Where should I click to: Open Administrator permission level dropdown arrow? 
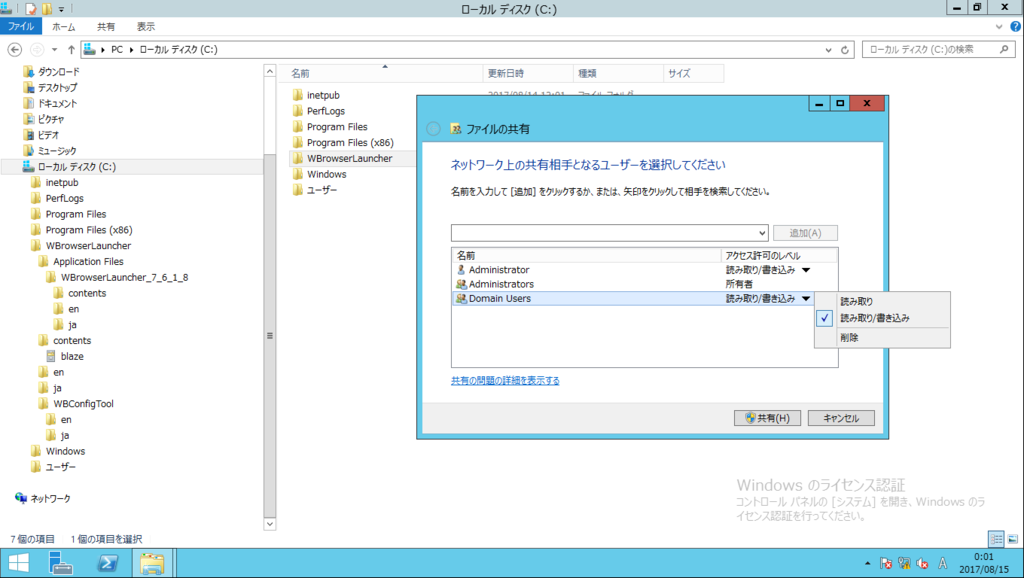pyautogui.click(x=806, y=270)
